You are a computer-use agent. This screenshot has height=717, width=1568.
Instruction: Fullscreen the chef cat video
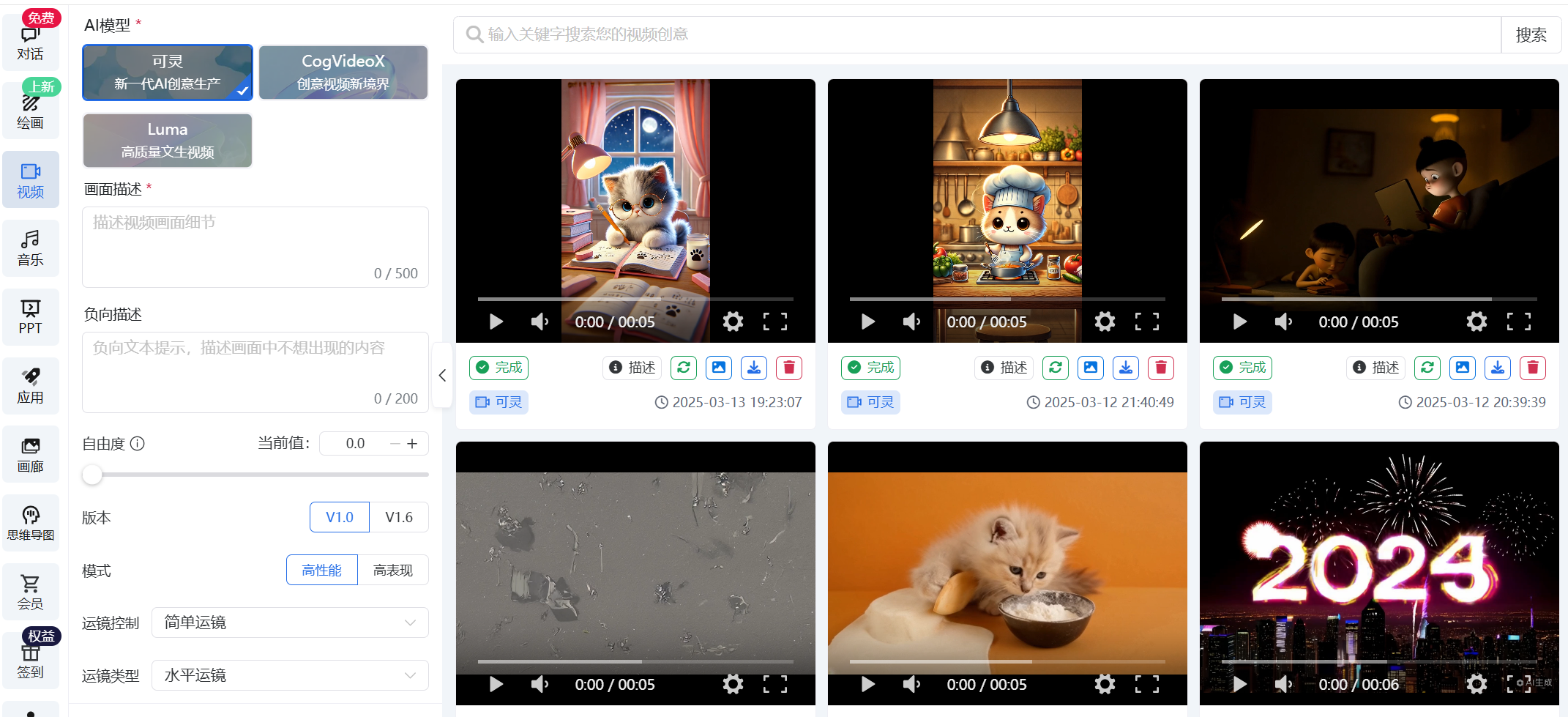(x=1147, y=322)
